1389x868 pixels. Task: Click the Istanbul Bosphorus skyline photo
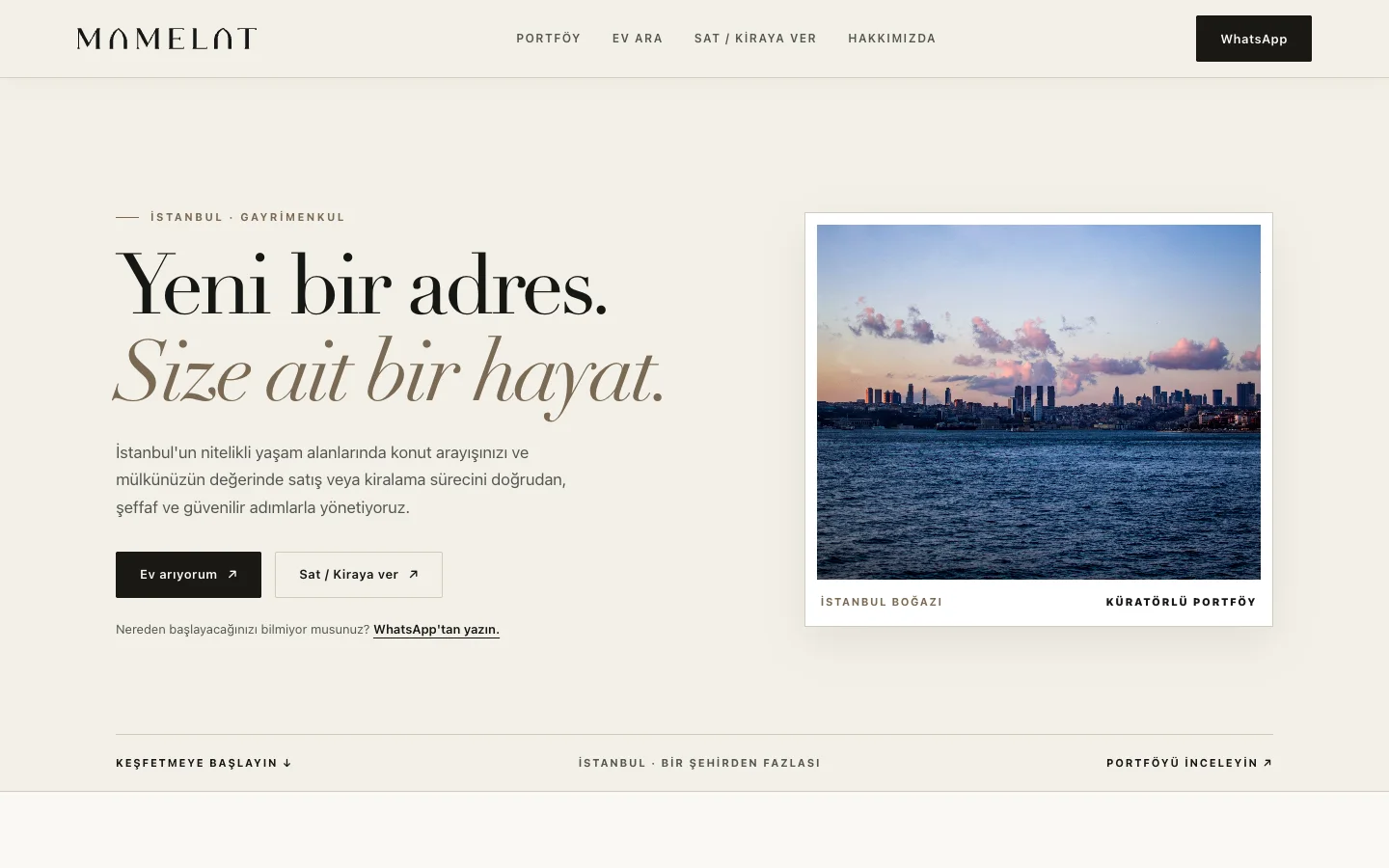1039,402
